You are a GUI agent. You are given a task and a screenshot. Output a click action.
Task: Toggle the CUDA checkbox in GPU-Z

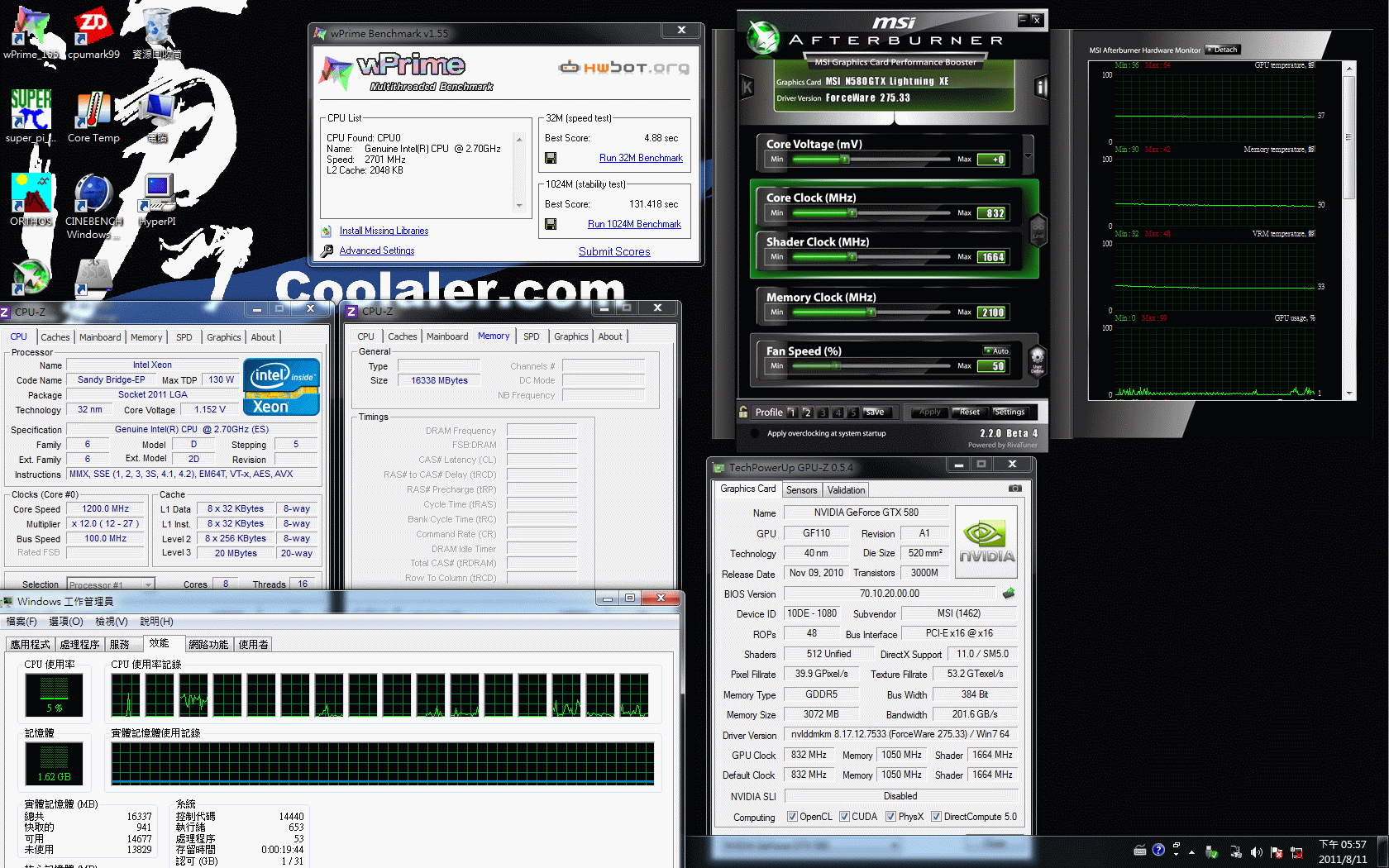[844, 817]
